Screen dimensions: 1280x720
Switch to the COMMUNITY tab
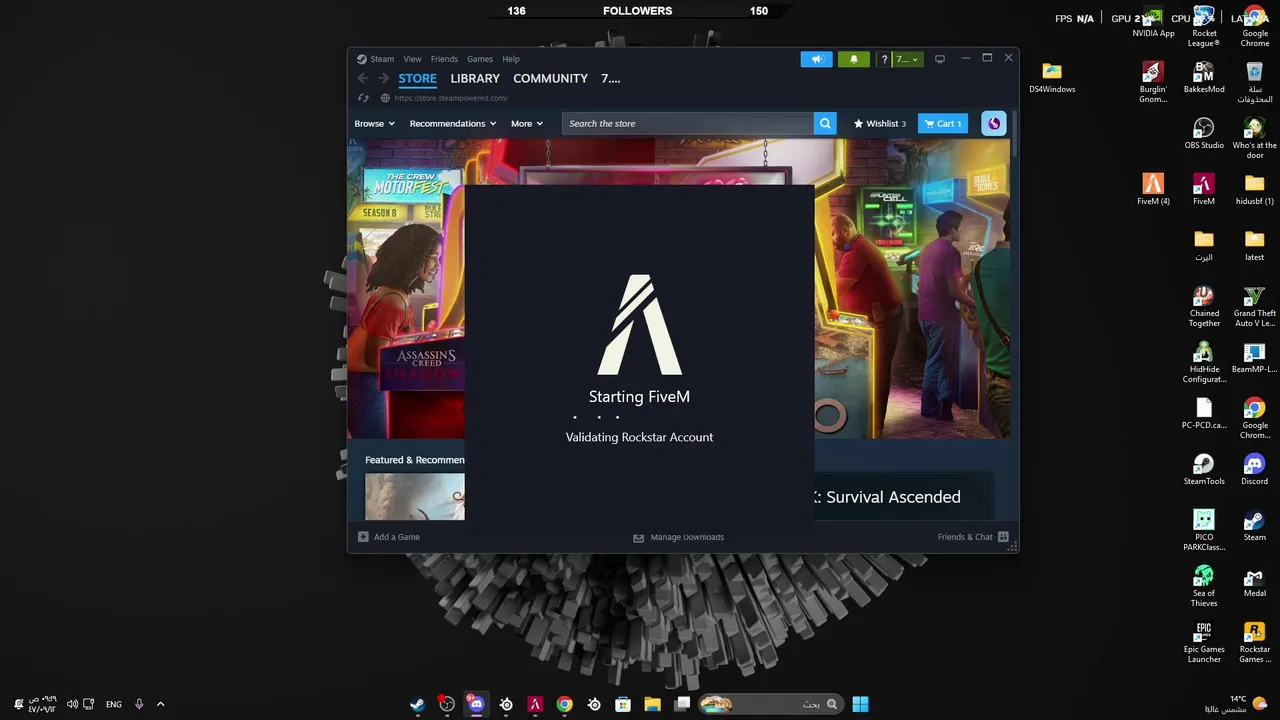coord(550,78)
